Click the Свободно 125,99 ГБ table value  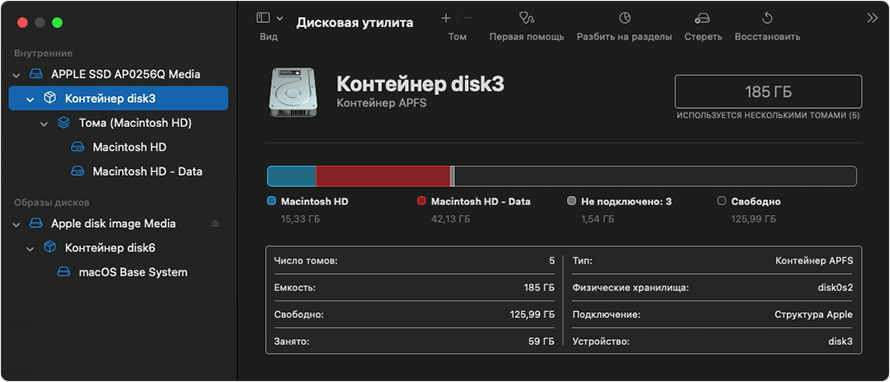point(532,314)
